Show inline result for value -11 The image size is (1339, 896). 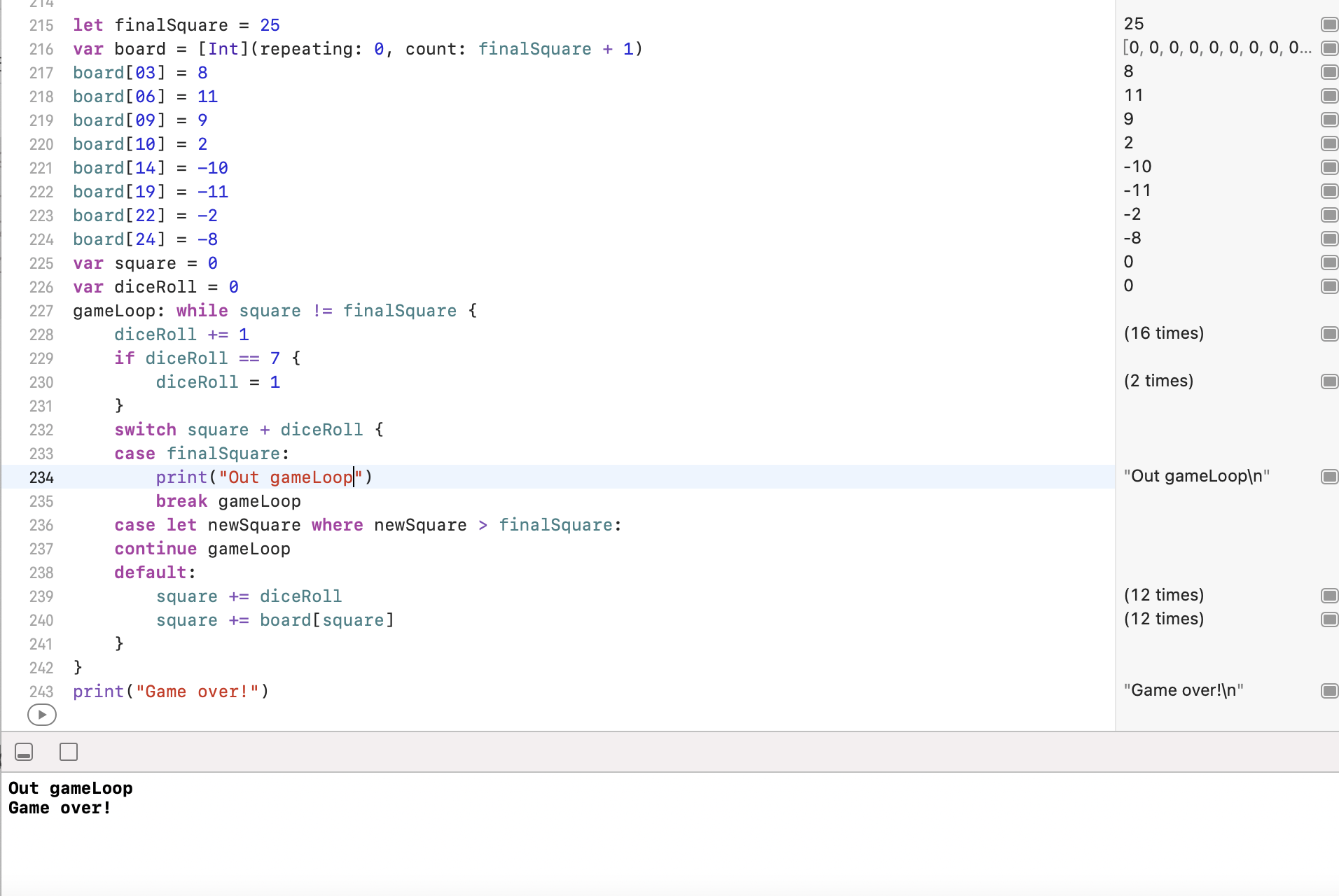[x=1329, y=191]
